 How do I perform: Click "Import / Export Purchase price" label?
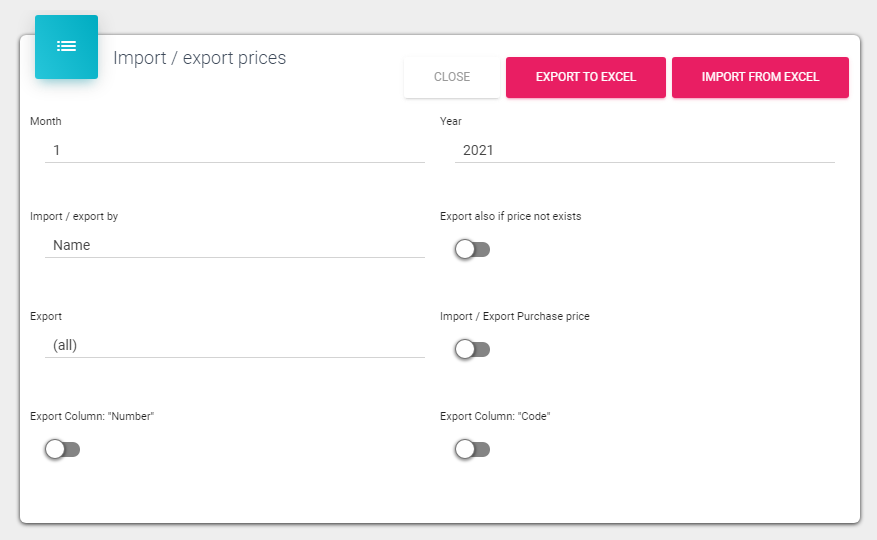514,316
